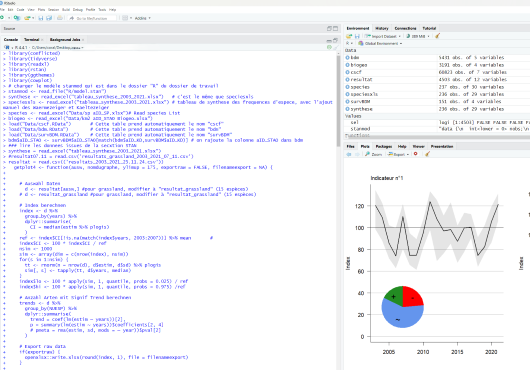The width and height of the screenshot is (530, 370).
Task: Click the Zoom button in Plots pane
Action: coord(373,154)
